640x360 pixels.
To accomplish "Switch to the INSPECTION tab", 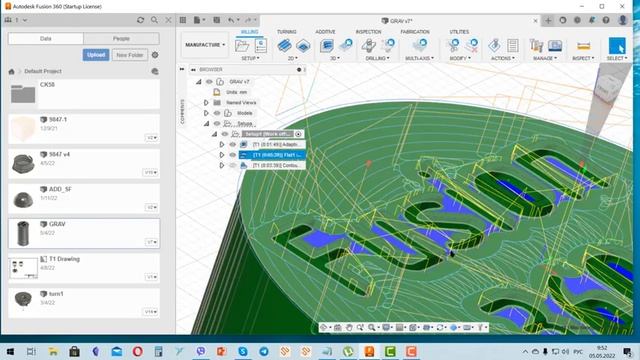I will [369, 32].
